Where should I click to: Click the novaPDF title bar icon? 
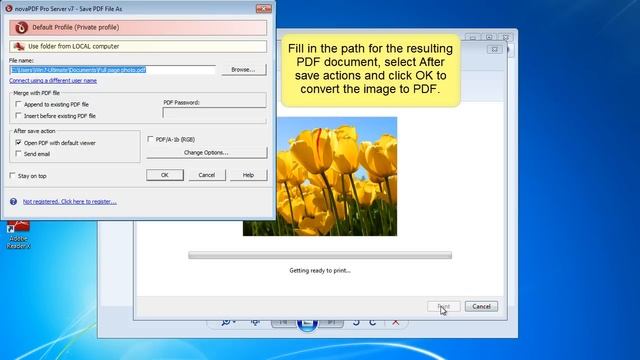pyautogui.click(x=9, y=8)
